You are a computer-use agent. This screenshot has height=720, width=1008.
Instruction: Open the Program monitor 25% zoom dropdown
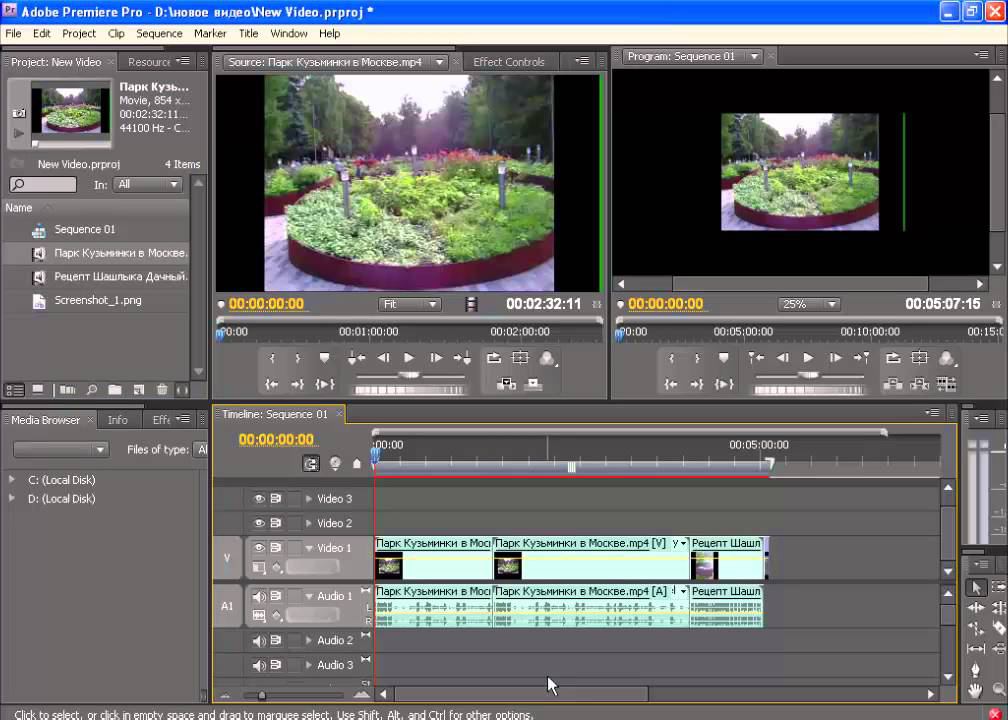click(x=807, y=304)
